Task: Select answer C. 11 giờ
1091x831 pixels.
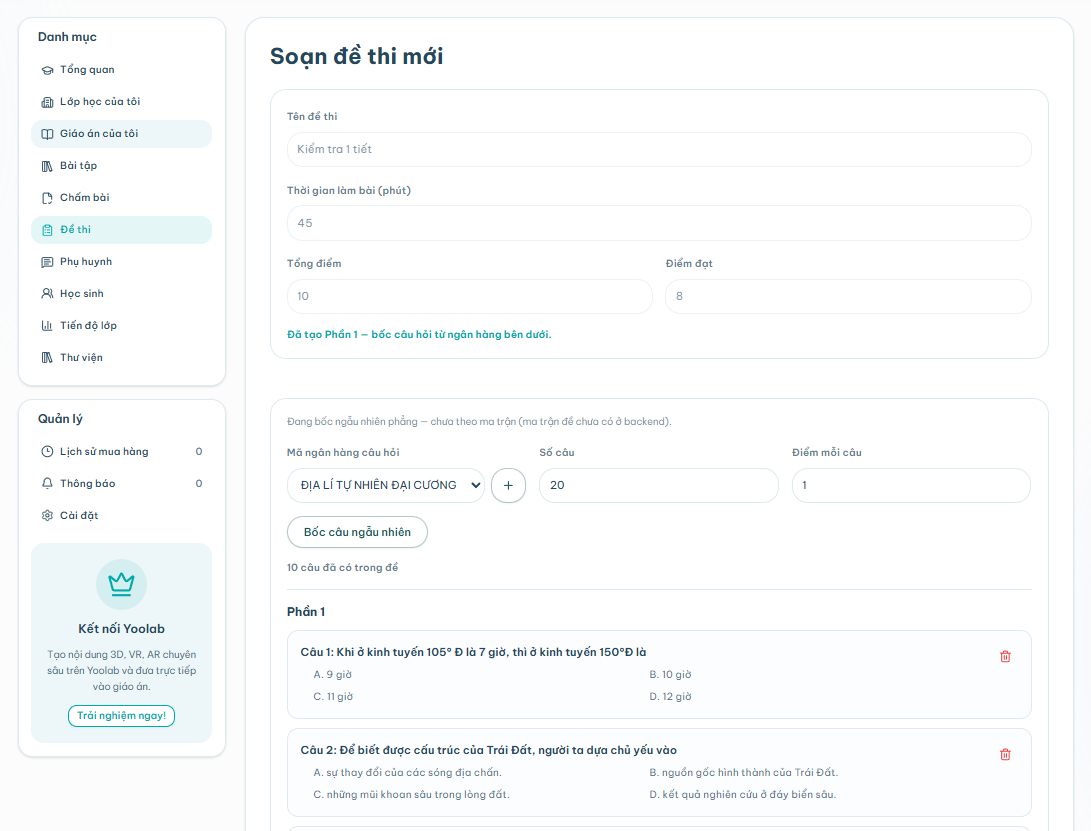Action: [333, 697]
